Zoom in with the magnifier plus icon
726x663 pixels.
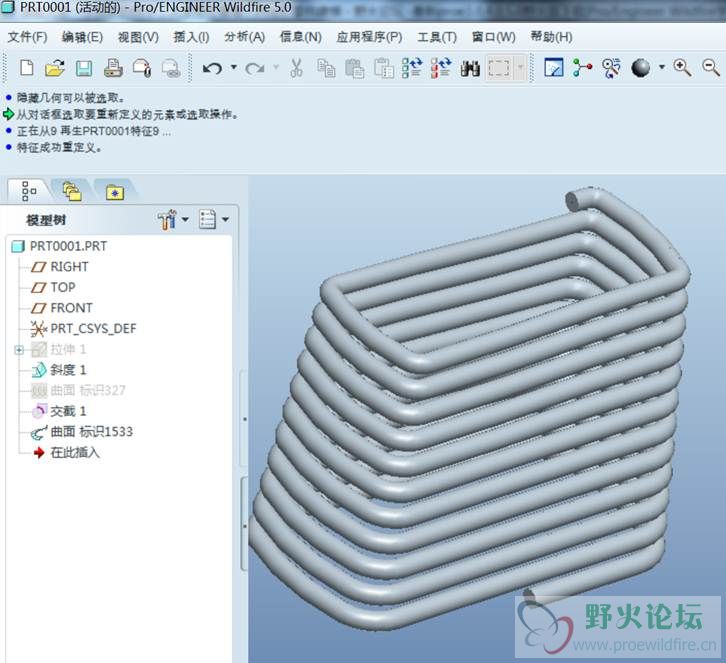pos(682,68)
